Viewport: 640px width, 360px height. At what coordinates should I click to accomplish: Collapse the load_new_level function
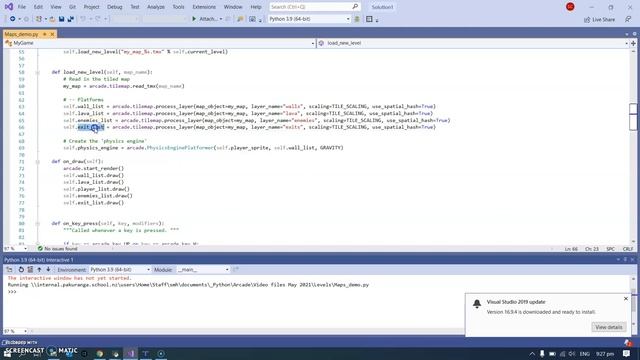tap(37, 73)
